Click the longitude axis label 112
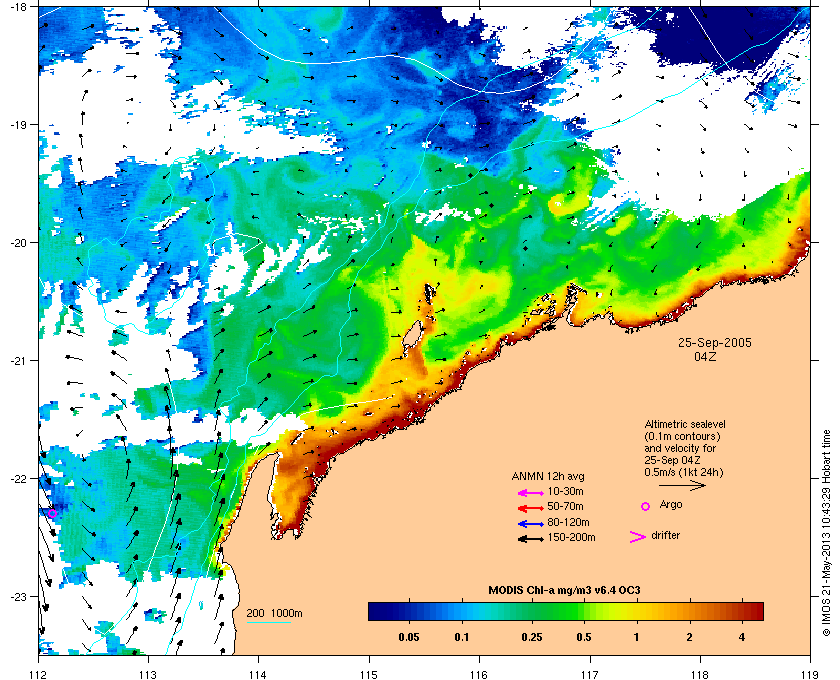This screenshot has width=840, height=680. pos(38,674)
